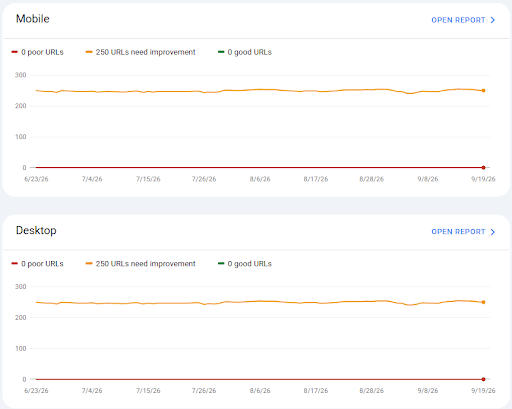Click the 9/19/26 date label on the Mobile chart
Viewport: 512px width, 409px height.
483,179
